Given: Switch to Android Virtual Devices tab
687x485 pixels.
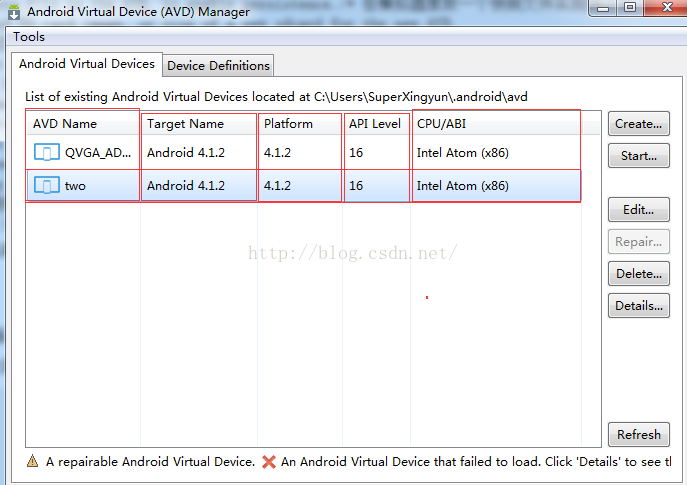Looking at the screenshot, I should coord(87,64).
